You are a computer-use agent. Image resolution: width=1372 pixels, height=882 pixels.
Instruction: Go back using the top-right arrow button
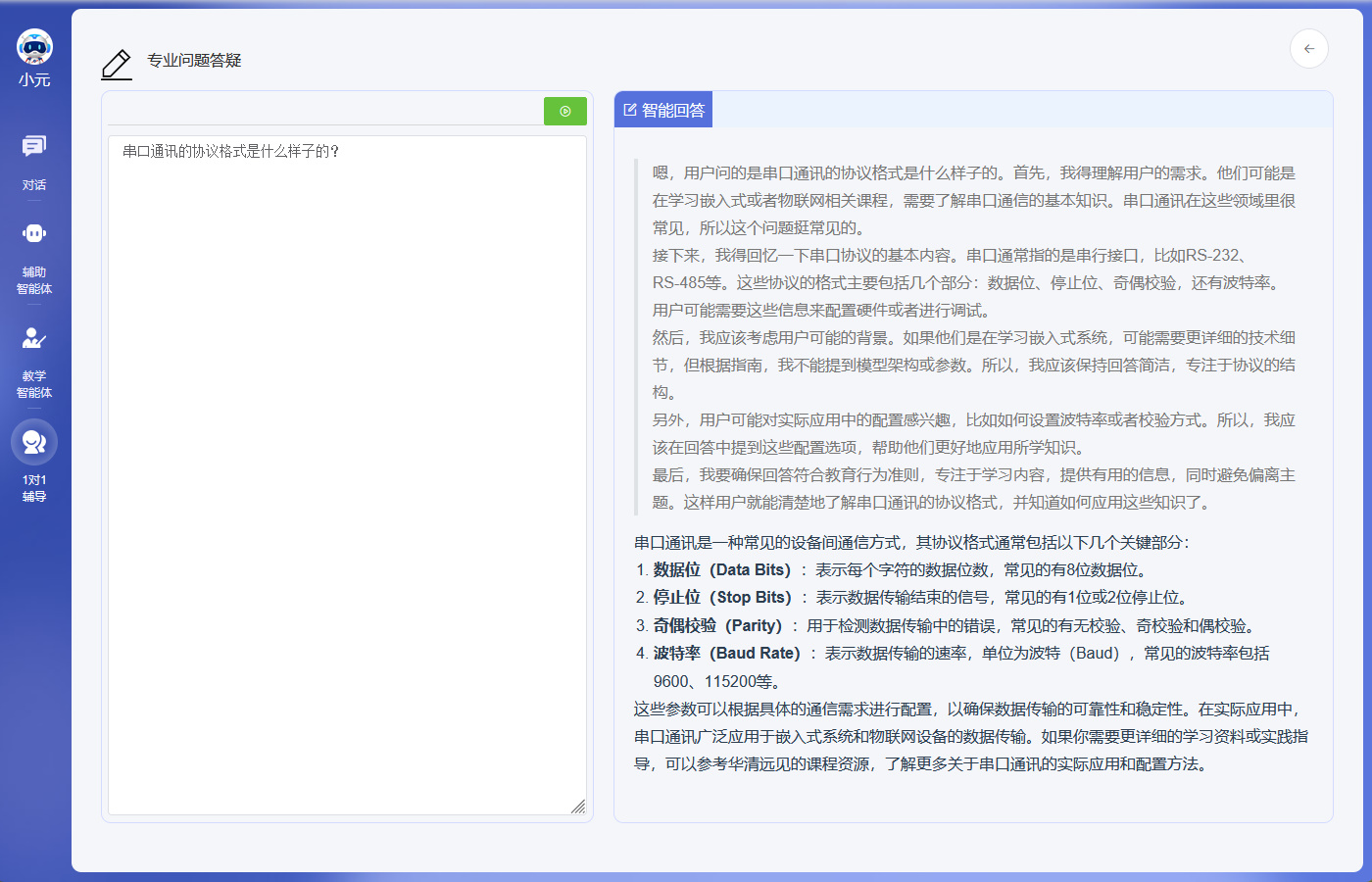pyautogui.click(x=1308, y=49)
